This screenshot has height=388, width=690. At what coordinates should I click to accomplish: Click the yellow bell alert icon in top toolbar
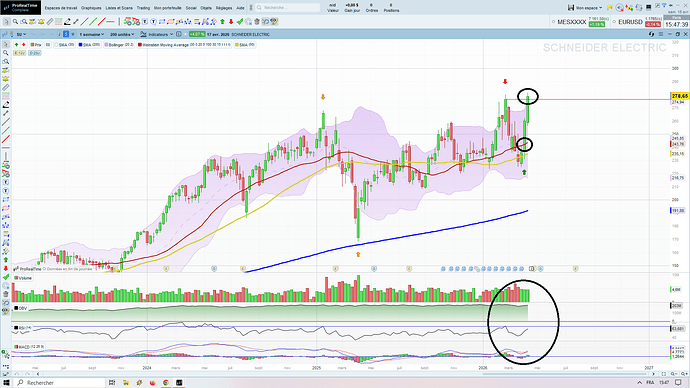pyautogui.click(x=41, y=22)
